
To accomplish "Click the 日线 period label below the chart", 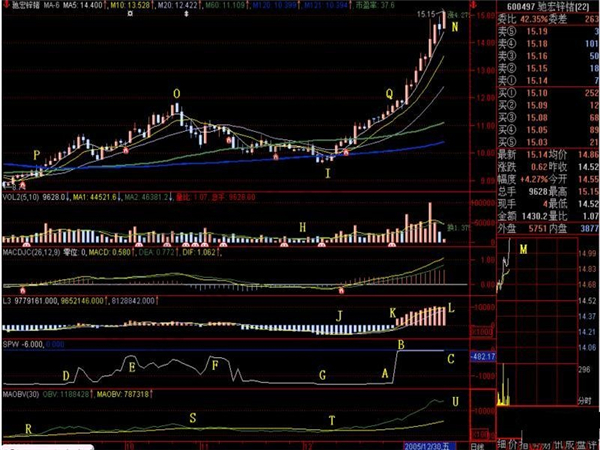I will pos(477,447).
